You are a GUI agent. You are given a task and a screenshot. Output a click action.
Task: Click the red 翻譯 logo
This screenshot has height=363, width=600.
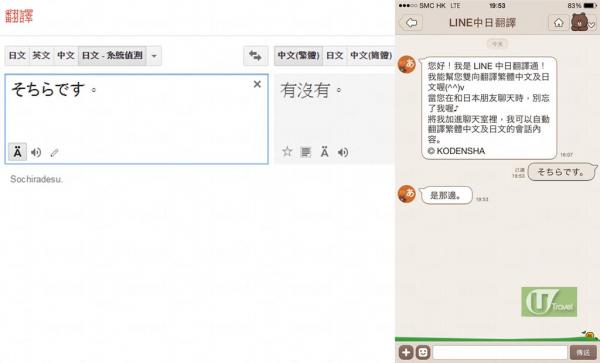tap(19, 16)
